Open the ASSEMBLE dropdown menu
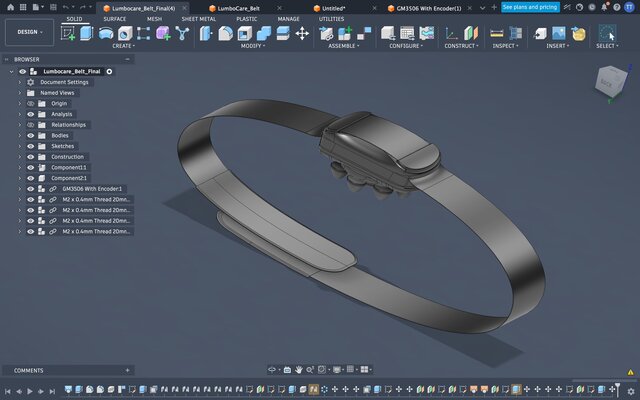This screenshot has width=640, height=400. click(x=344, y=46)
